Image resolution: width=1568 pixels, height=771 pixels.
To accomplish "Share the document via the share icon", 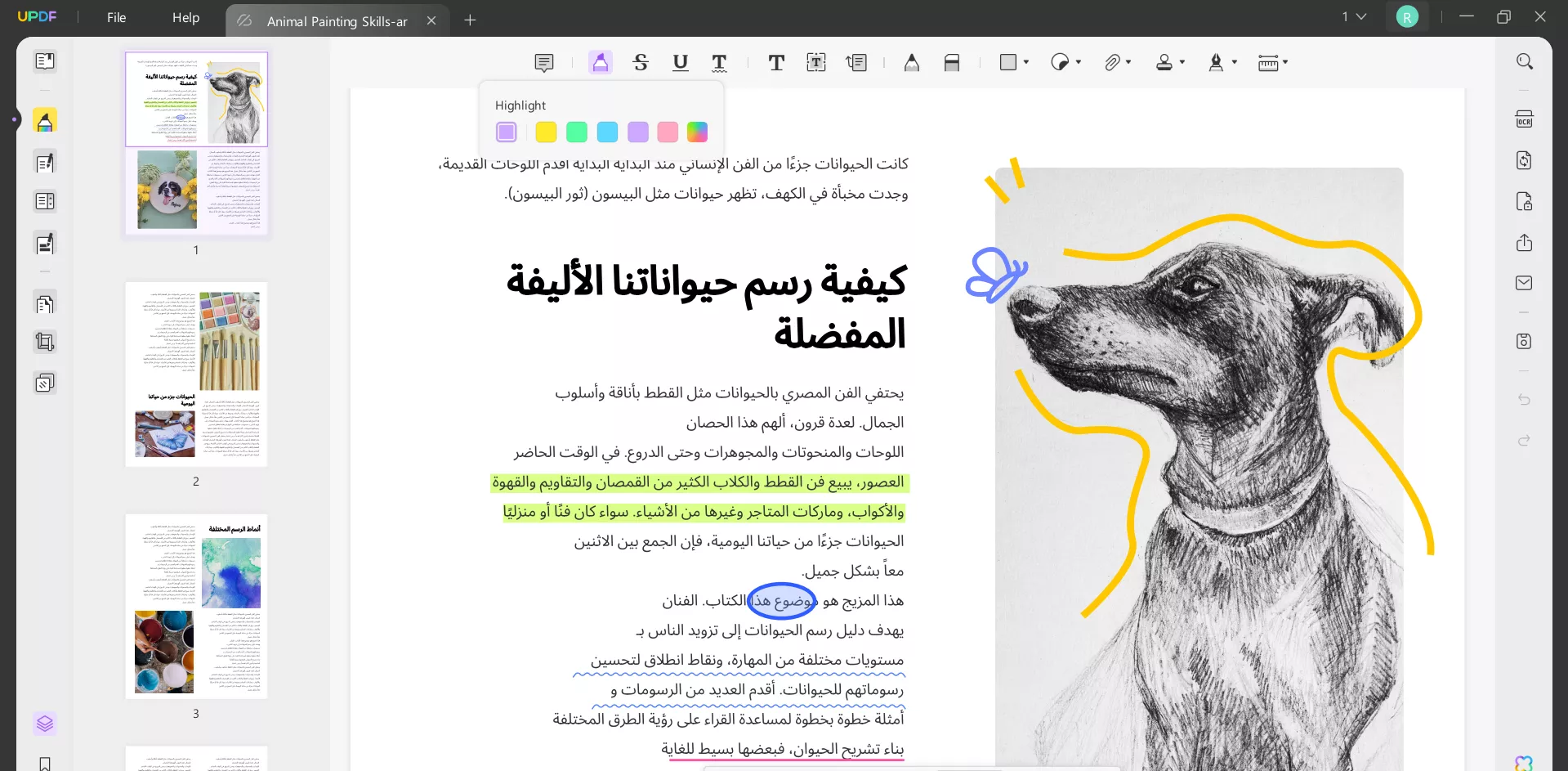I will (x=1525, y=243).
